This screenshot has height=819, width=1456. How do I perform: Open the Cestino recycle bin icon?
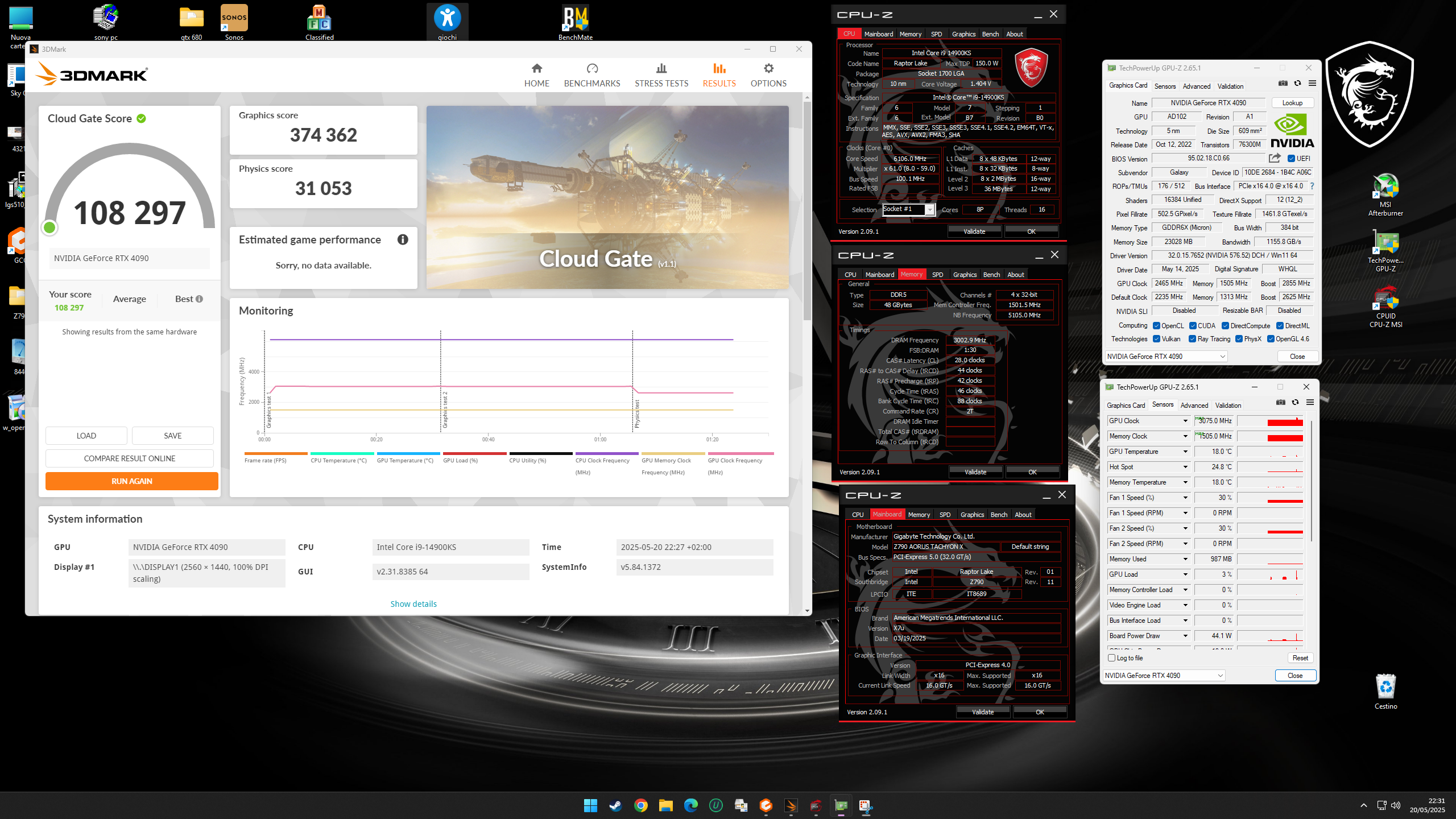(x=1385, y=692)
